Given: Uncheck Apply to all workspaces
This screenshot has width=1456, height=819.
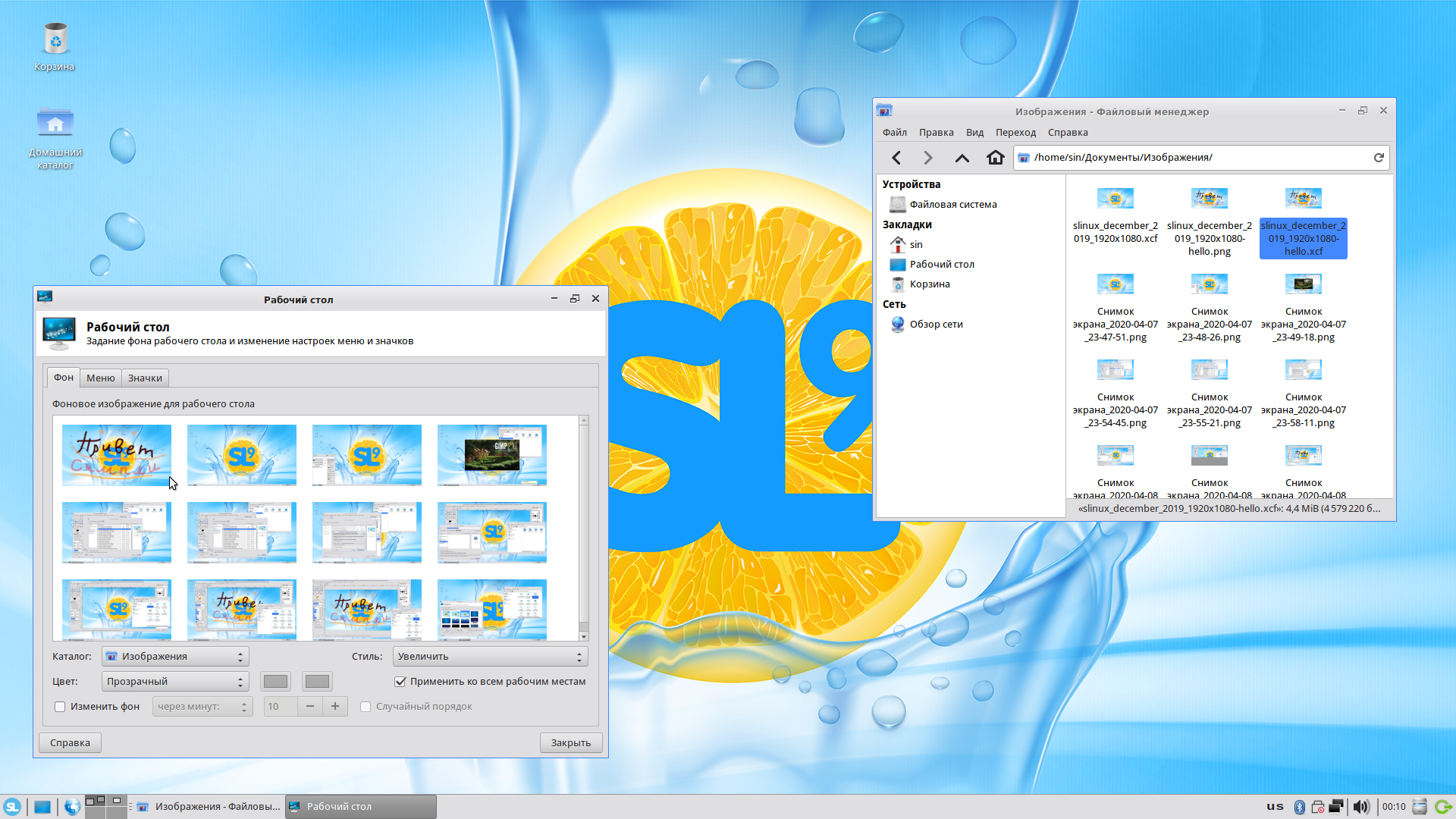Looking at the screenshot, I should point(400,682).
